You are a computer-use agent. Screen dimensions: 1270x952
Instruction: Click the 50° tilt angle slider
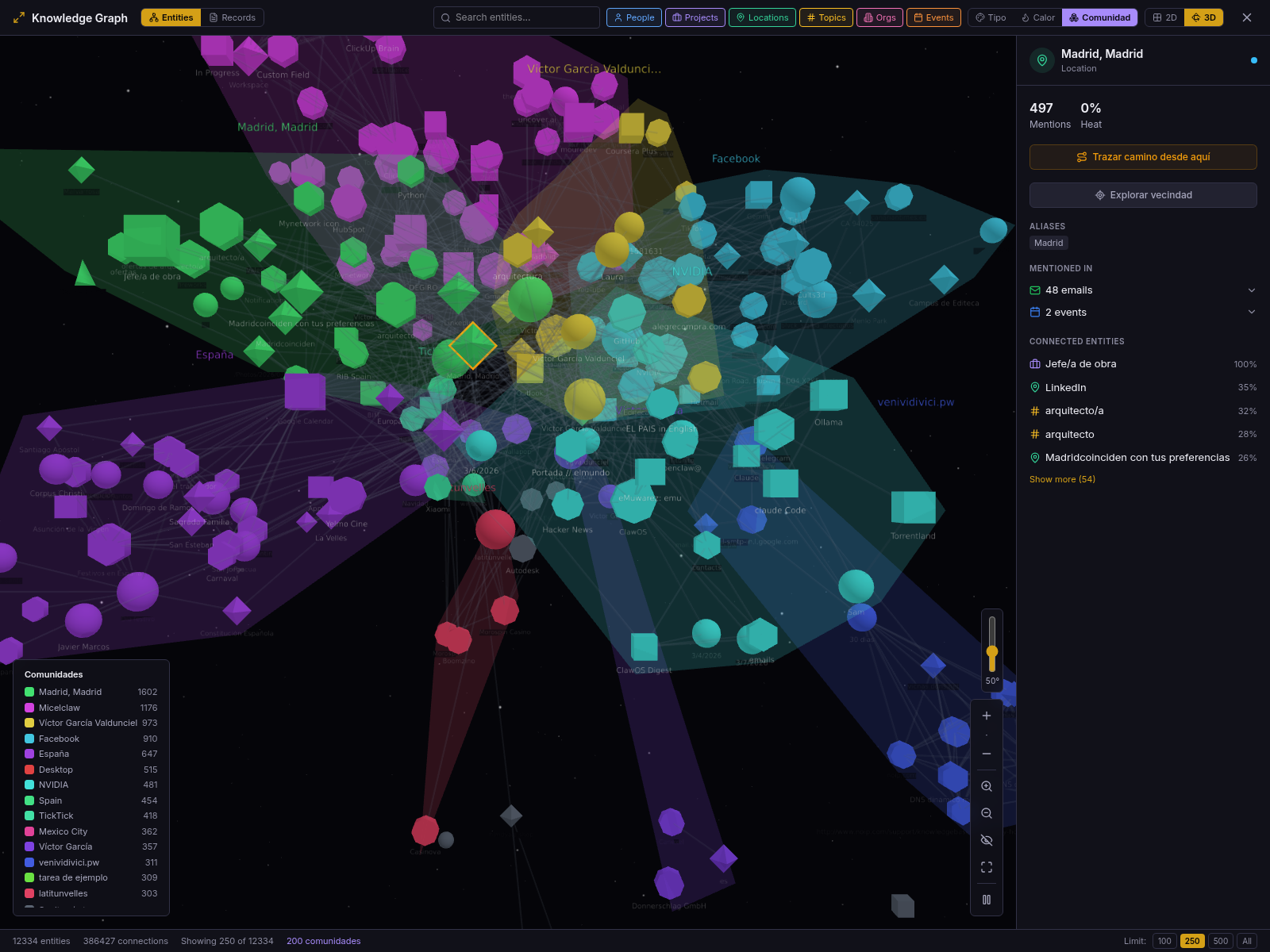992,652
